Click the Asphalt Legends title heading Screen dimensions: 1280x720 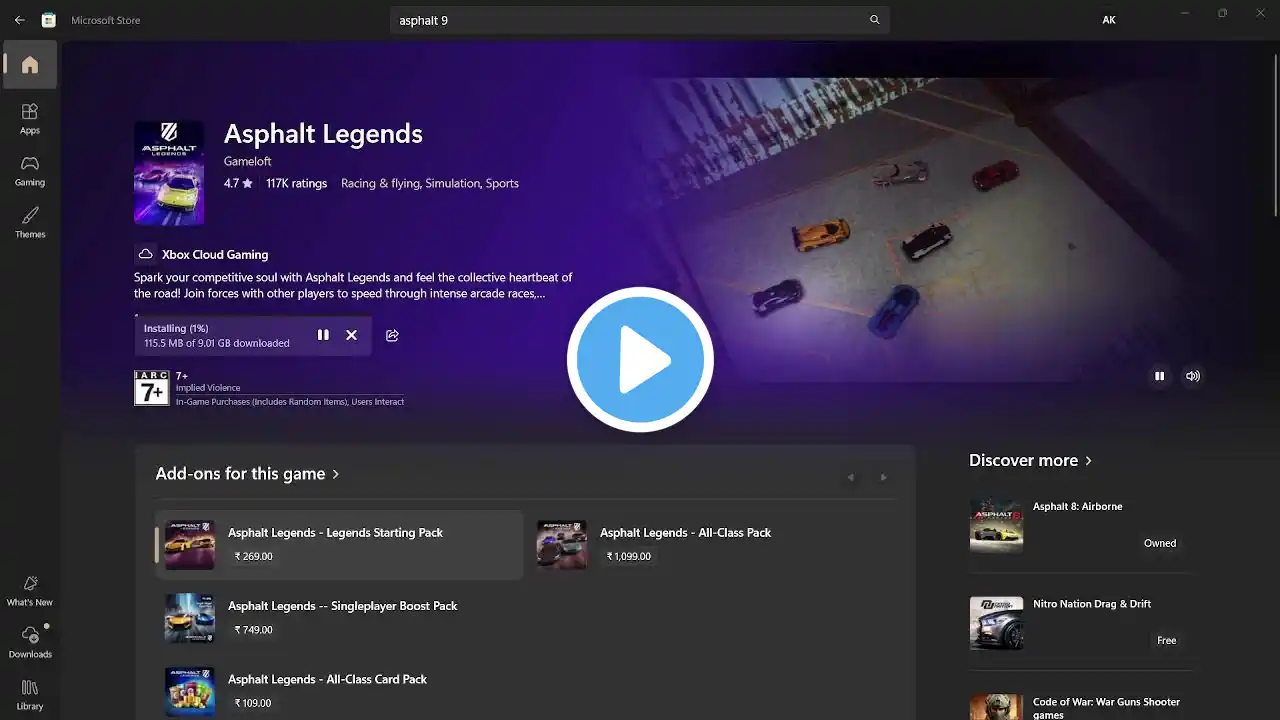coord(323,134)
